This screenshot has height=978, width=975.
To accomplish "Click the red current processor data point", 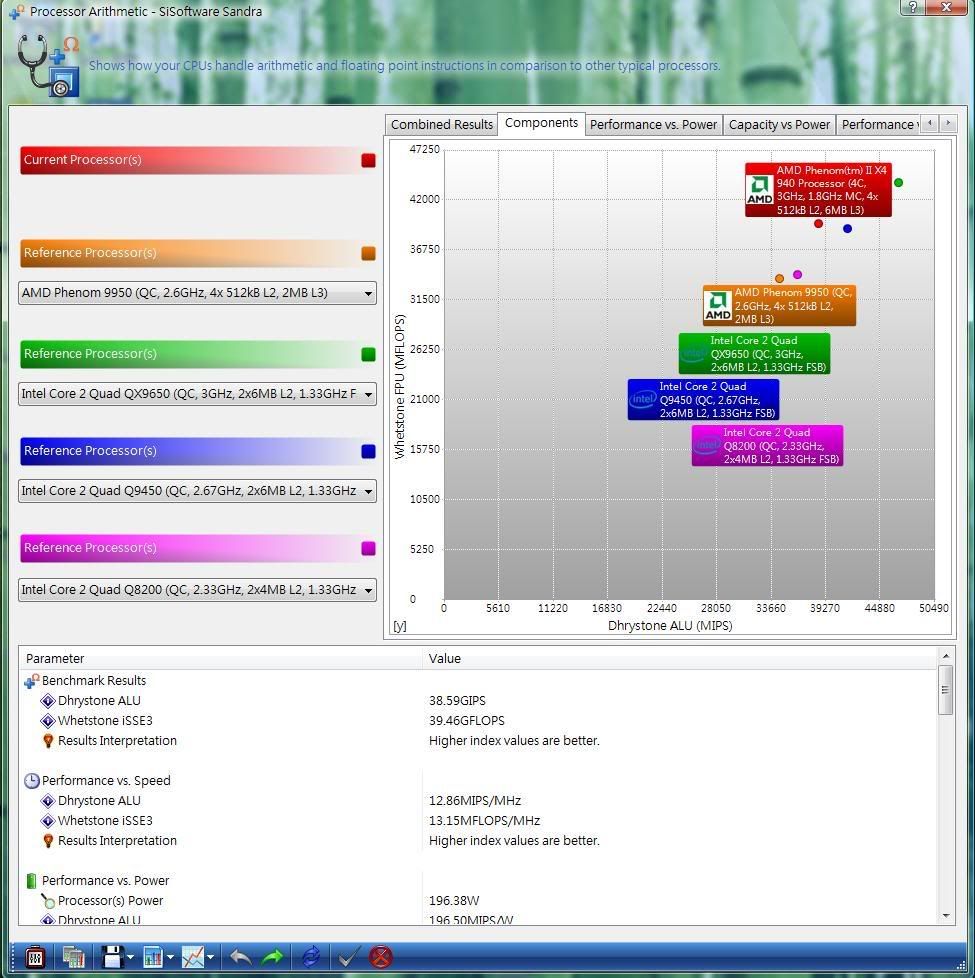I will (818, 224).
